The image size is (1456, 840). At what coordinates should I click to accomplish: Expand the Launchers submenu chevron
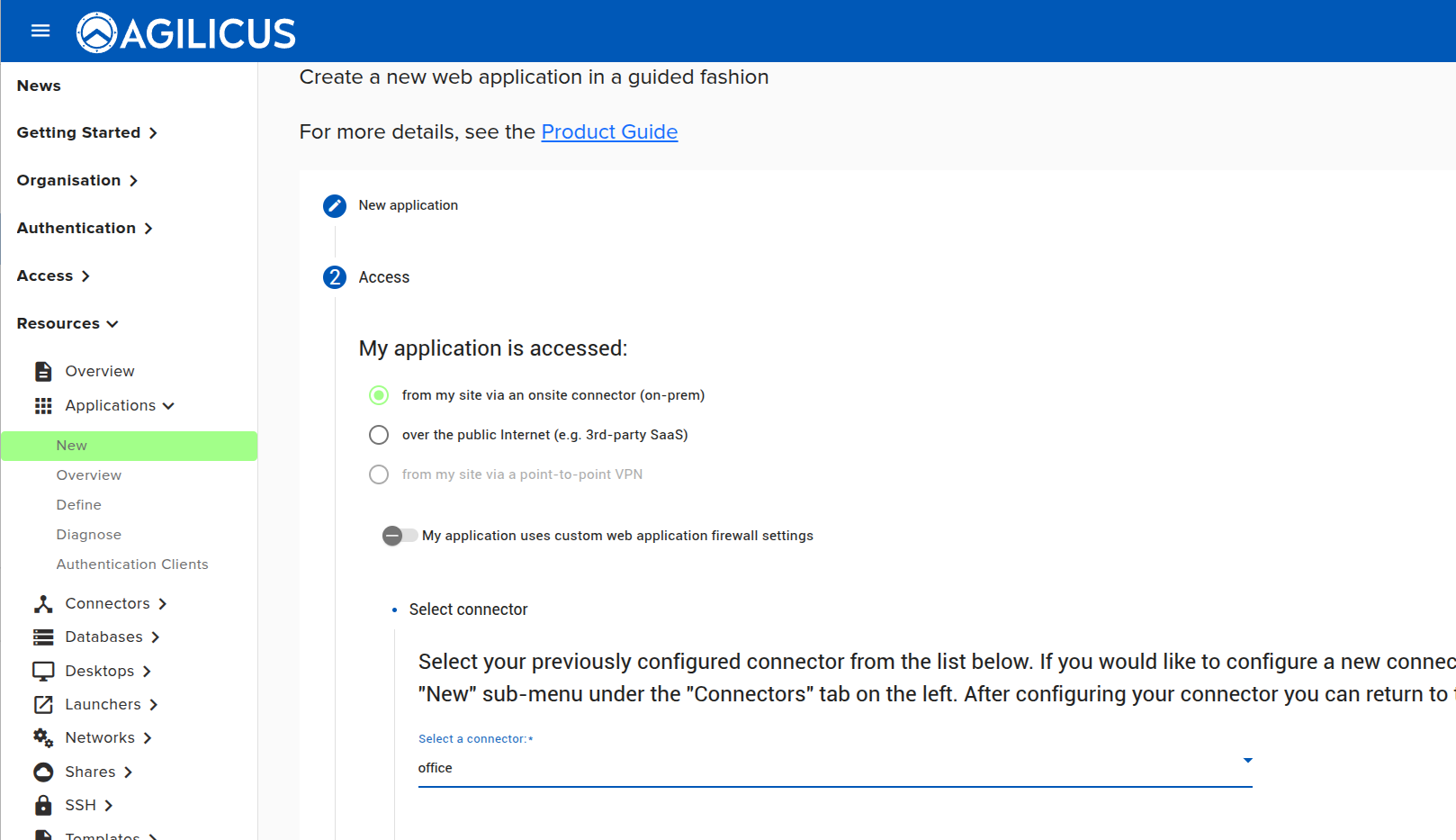(x=154, y=705)
